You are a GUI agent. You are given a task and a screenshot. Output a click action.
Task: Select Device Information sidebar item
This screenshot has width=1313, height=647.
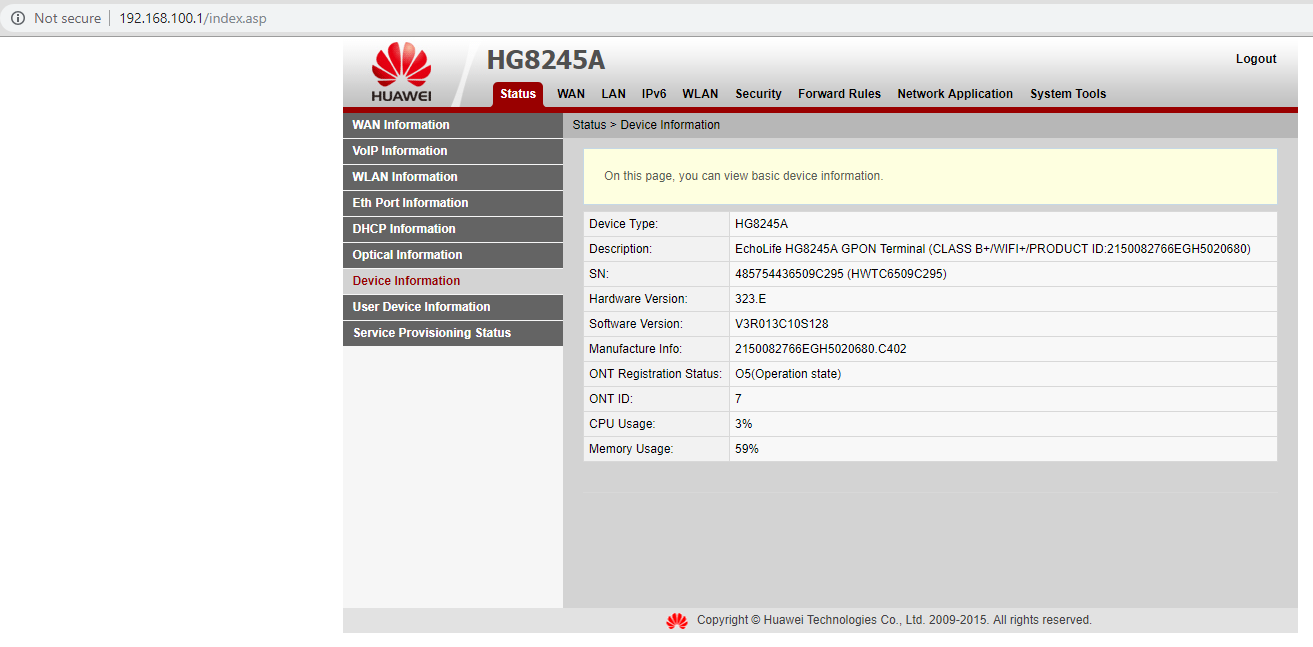click(453, 281)
